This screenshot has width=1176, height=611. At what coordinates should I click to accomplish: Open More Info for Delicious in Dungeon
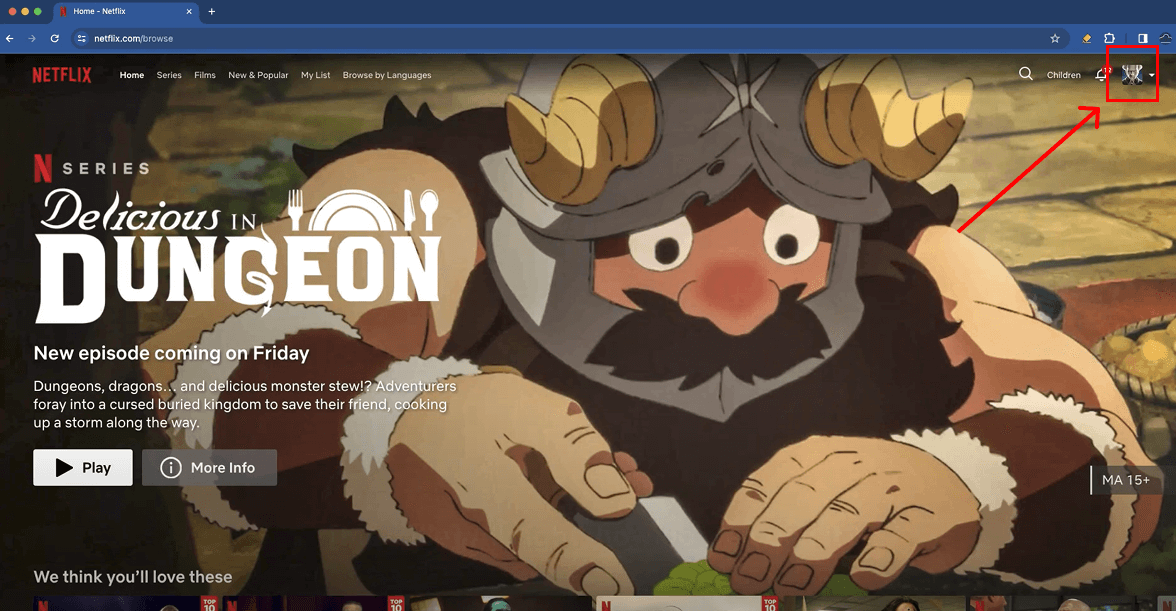point(209,467)
